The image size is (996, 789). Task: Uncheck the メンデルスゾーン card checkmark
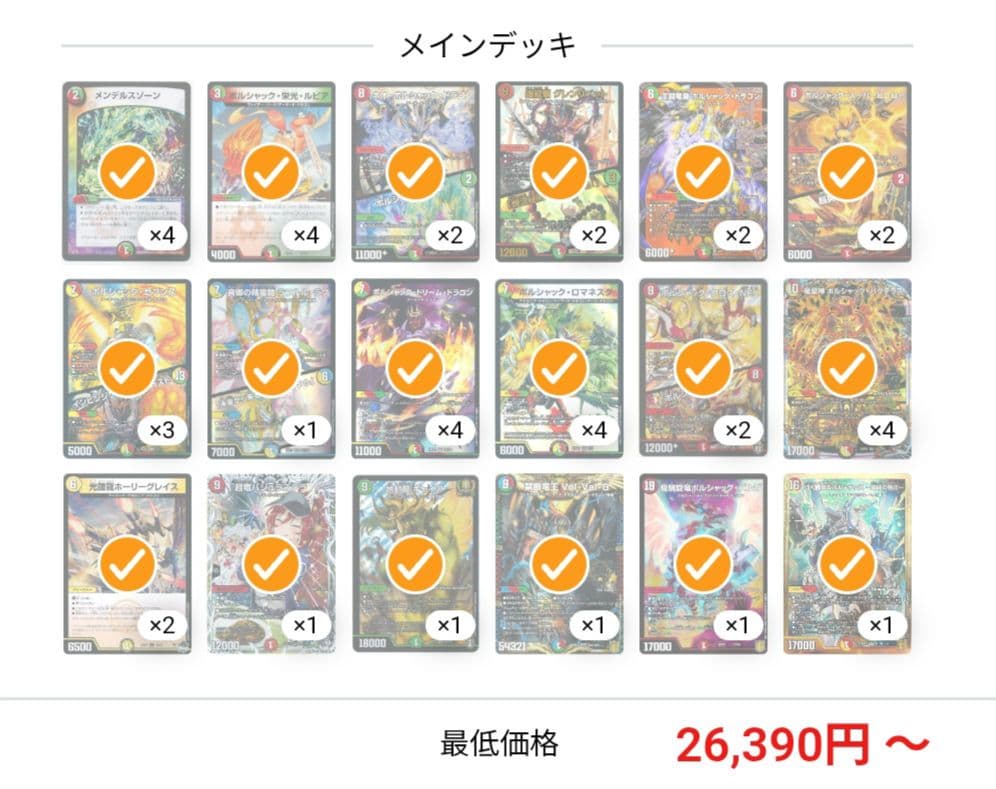[x=128, y=172]
